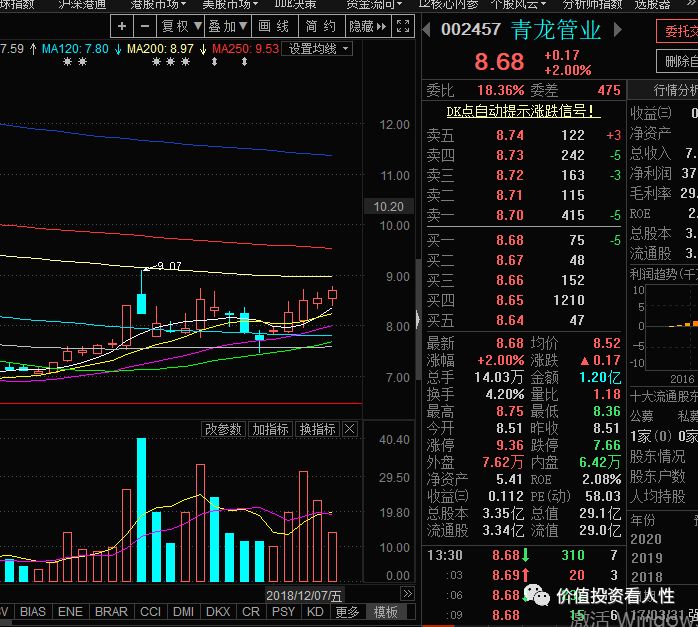Image resolution: width=698 pixels, height=627 pixels.
Task: Switch to ENE indicator tab
Action: coord(70,611)
